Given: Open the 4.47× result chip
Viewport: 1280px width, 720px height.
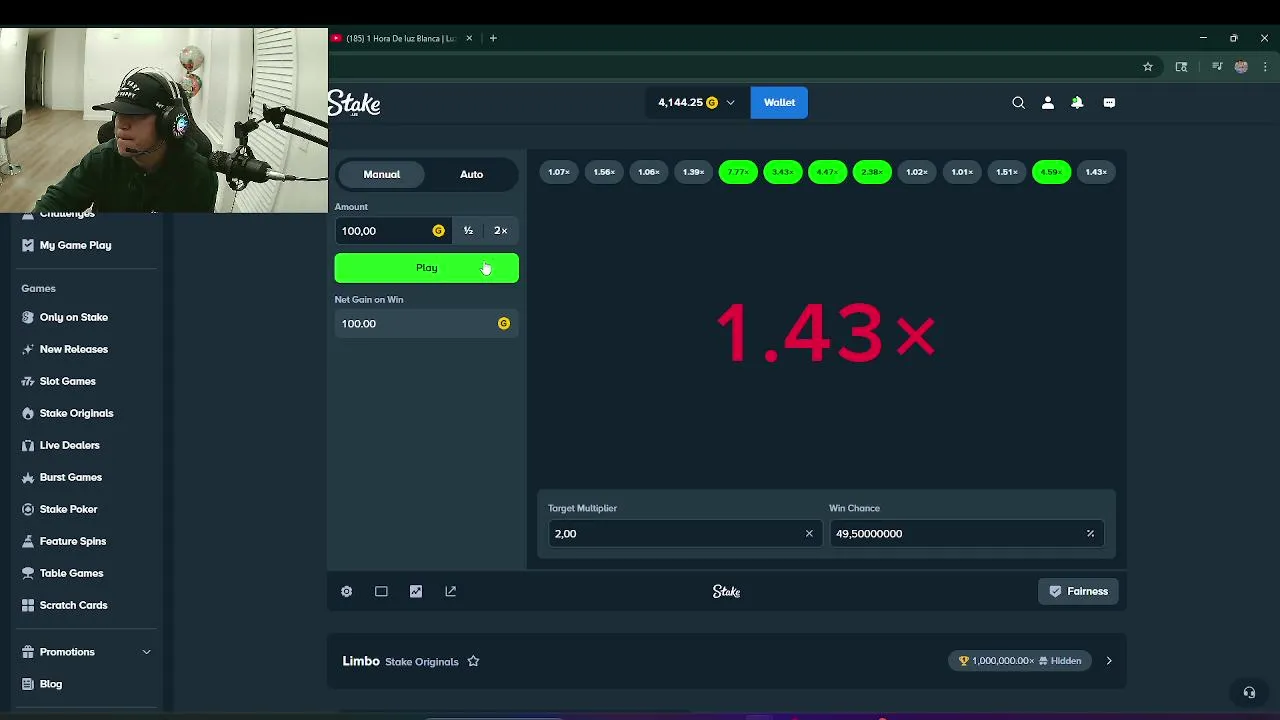Looking at the screenshot, I should (x=827, y=172).
